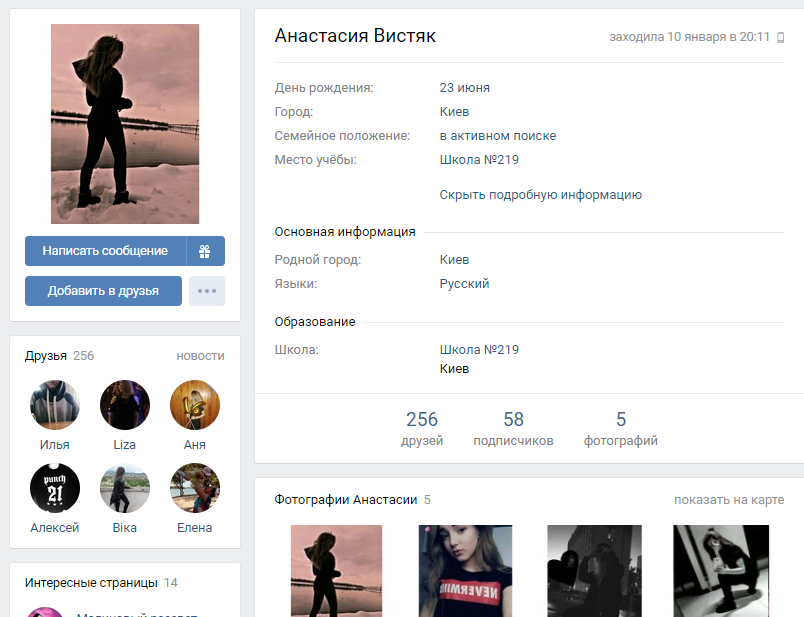Click the новости link in friends block
The height and width of the screenshot is (617, 804).
pyautogui.click(x=200, y=356)
